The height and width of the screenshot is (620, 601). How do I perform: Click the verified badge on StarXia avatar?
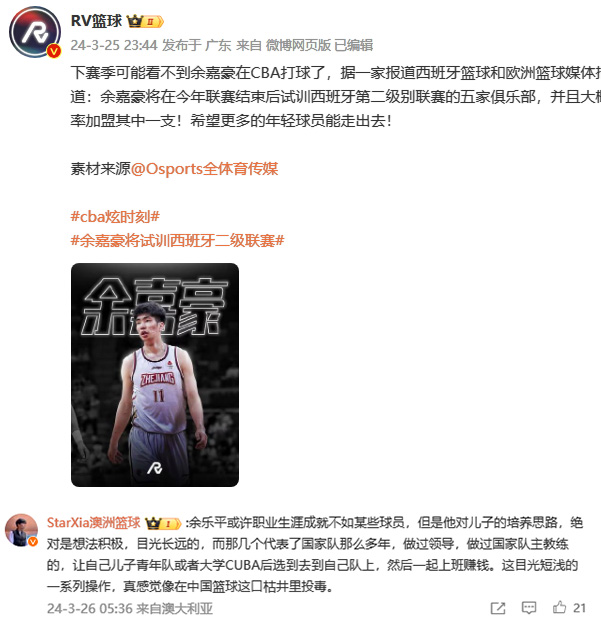33,542
